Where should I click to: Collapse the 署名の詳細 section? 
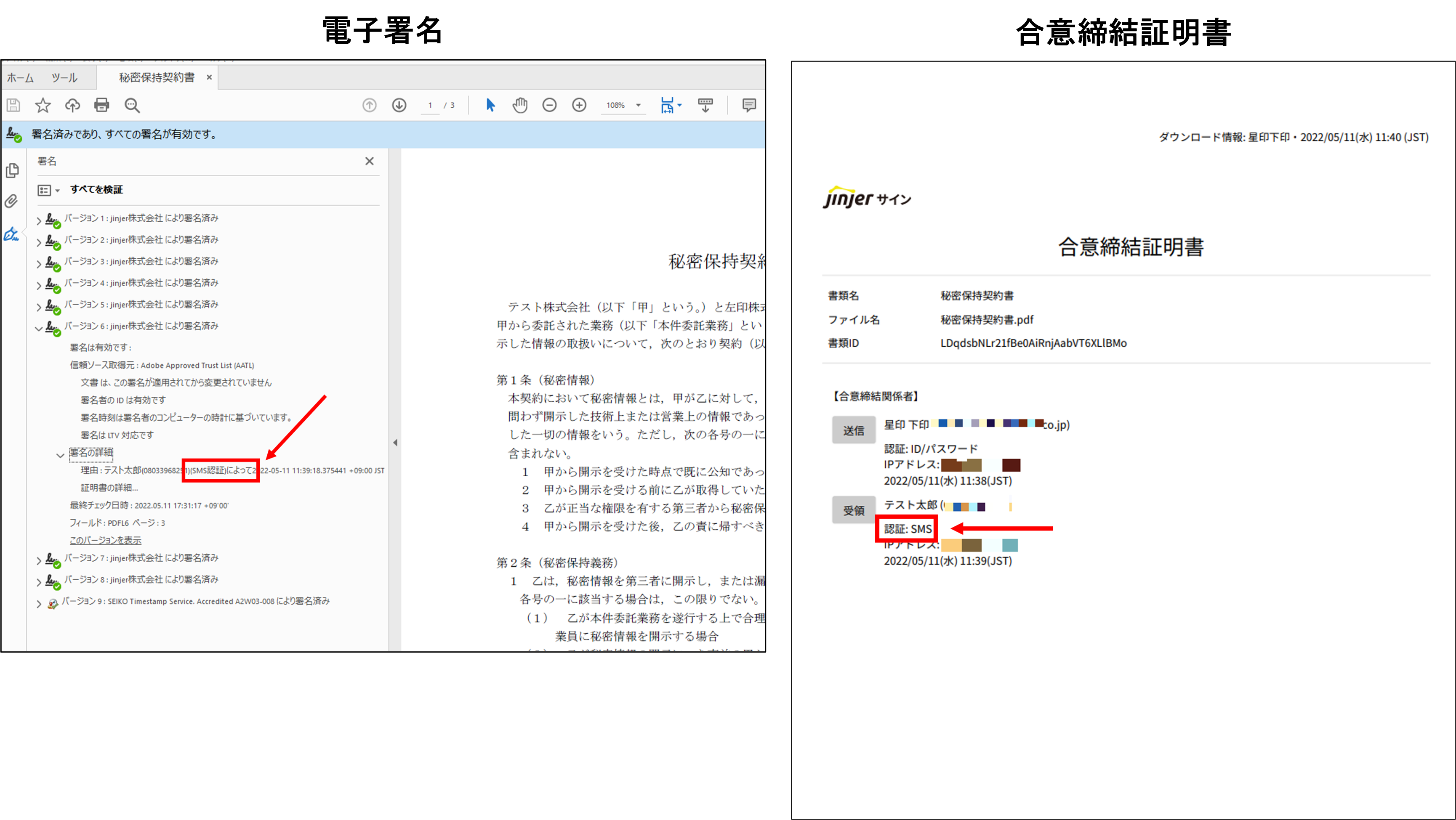(61, 456)
